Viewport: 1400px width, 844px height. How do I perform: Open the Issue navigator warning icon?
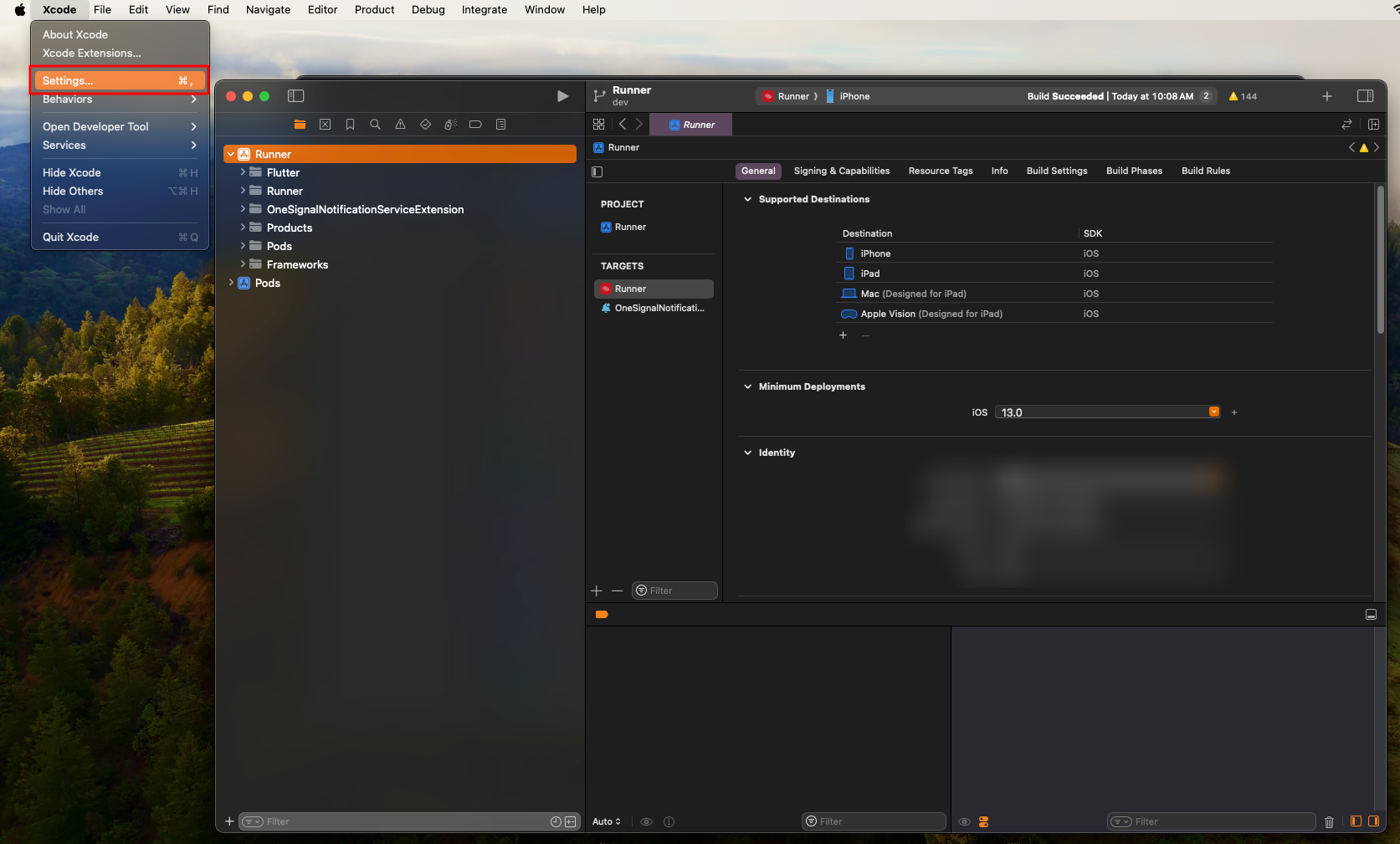coord(400,124)
